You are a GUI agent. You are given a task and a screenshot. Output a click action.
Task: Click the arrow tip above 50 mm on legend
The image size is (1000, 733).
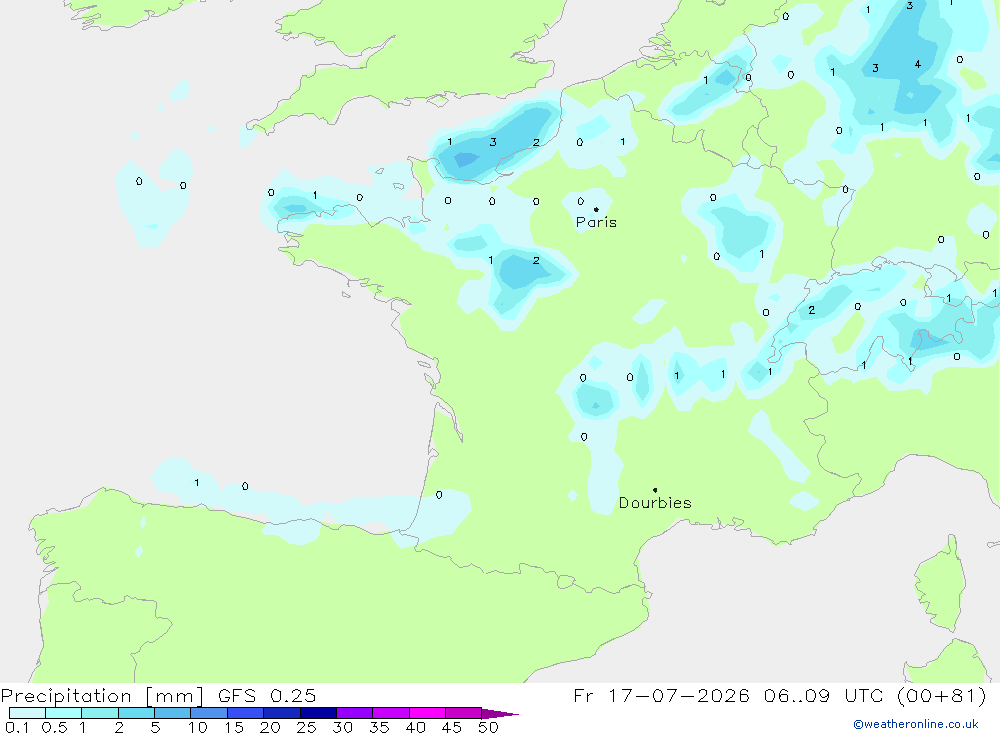coord(501,713)
